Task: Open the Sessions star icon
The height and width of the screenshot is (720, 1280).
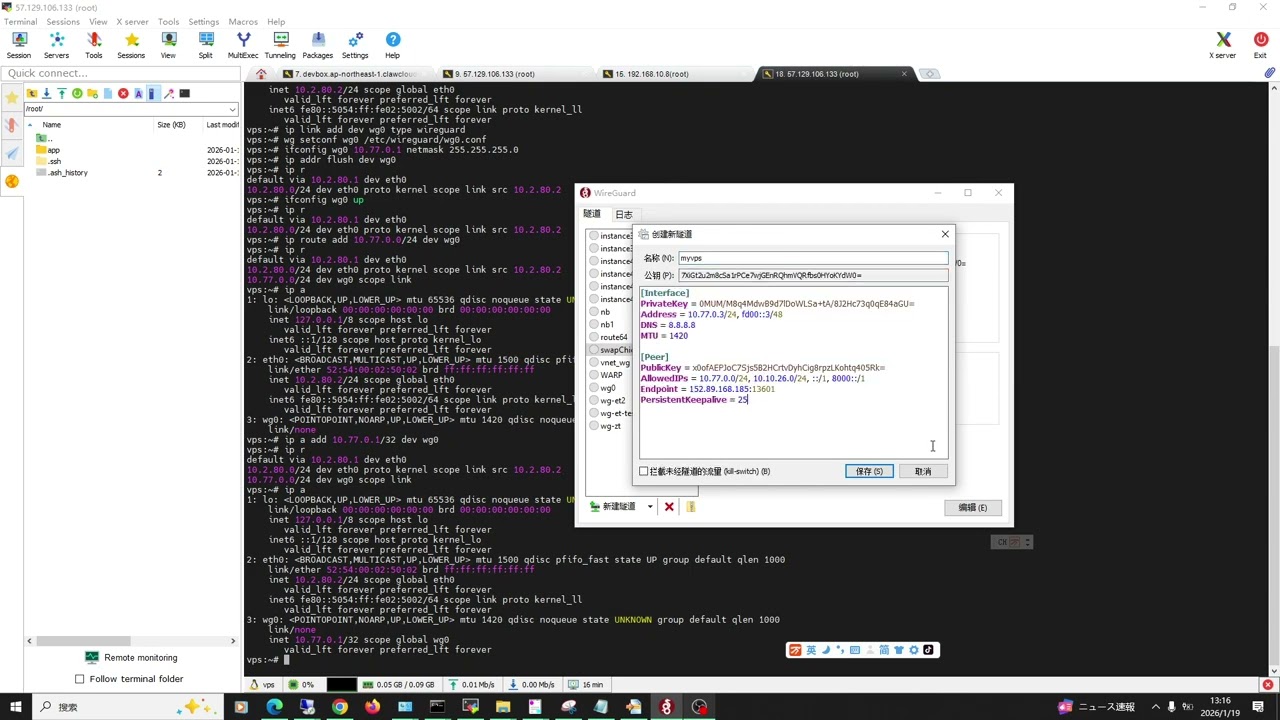Action: pyautogui.click(x=131, y=45)
